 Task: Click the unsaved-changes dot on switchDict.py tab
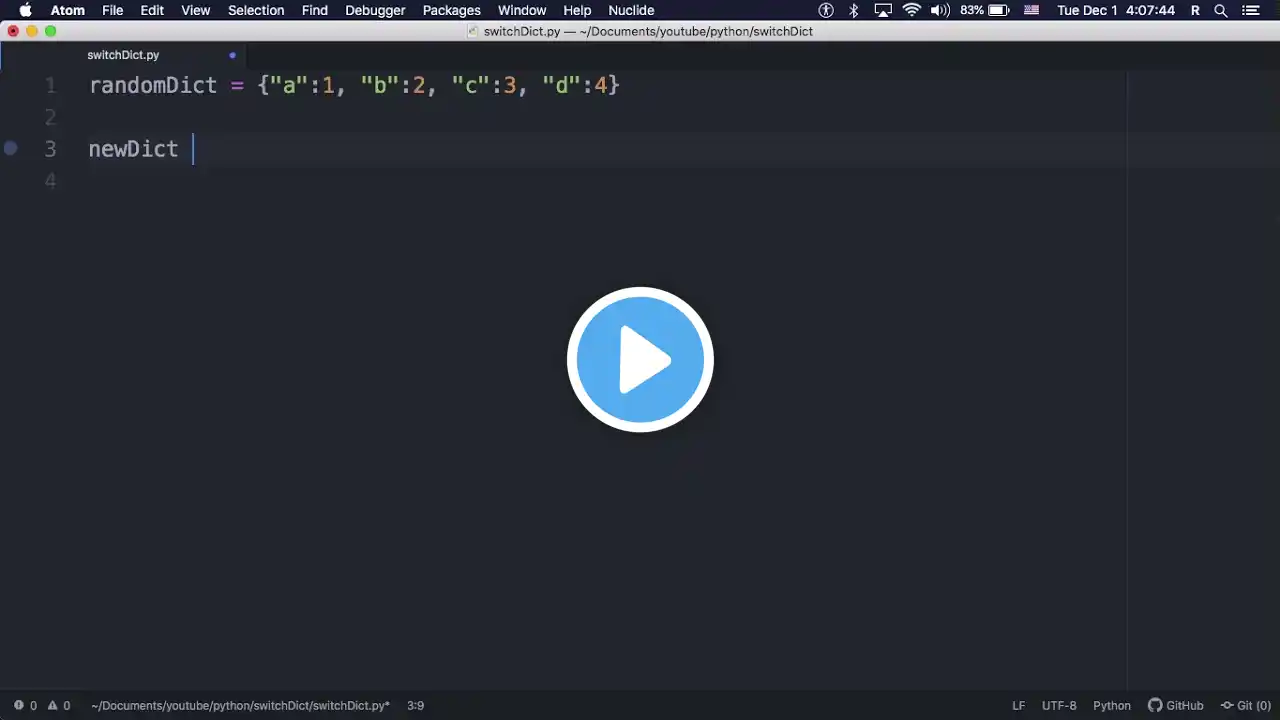pyautogui.click(x=232, y=55)
